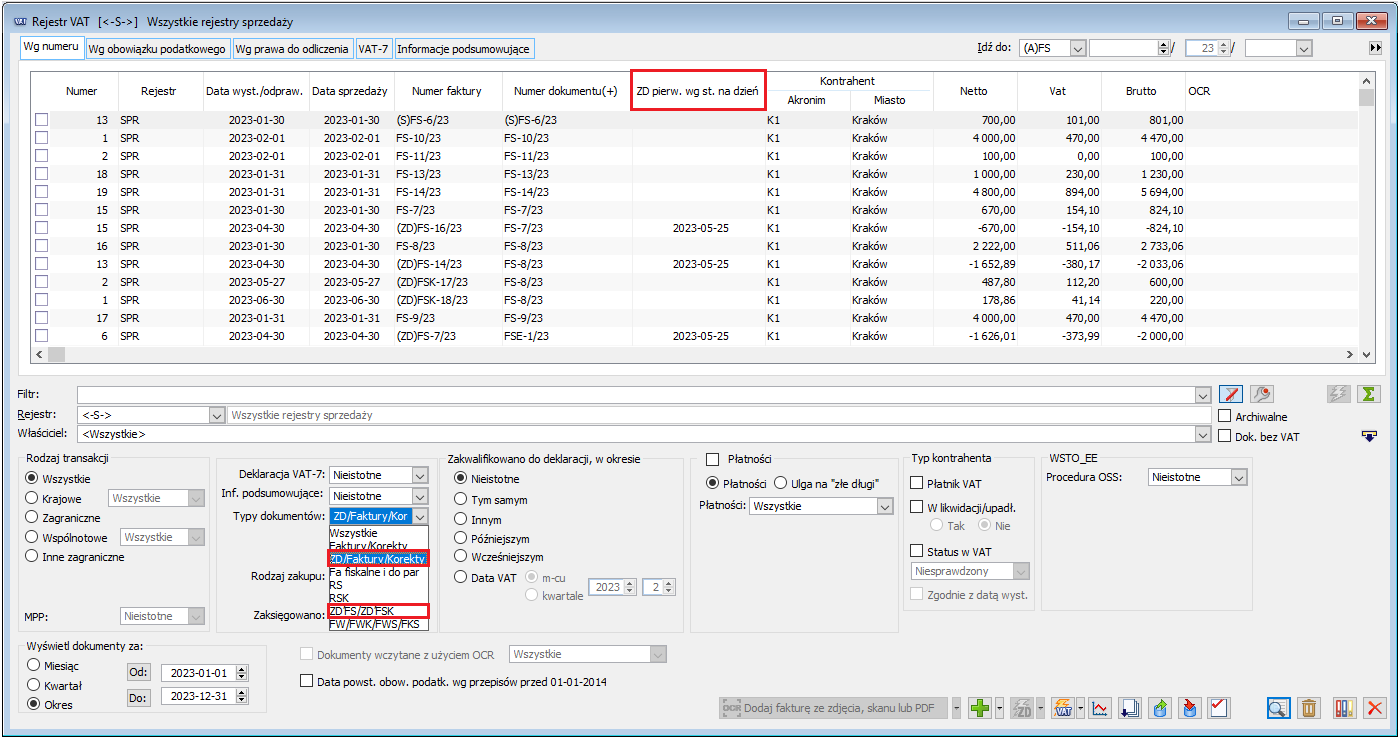Click ZD pierw. wg st. na dzień header

point(699,91)
